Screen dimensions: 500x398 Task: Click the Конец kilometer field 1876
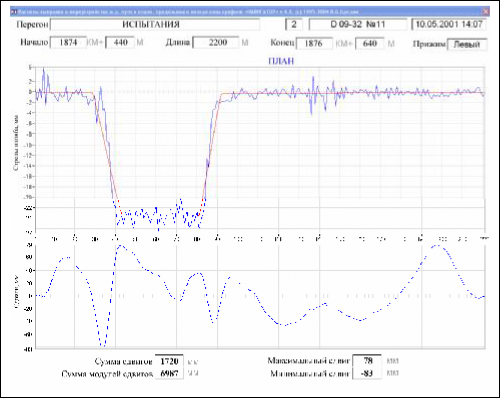click(314, 43)
